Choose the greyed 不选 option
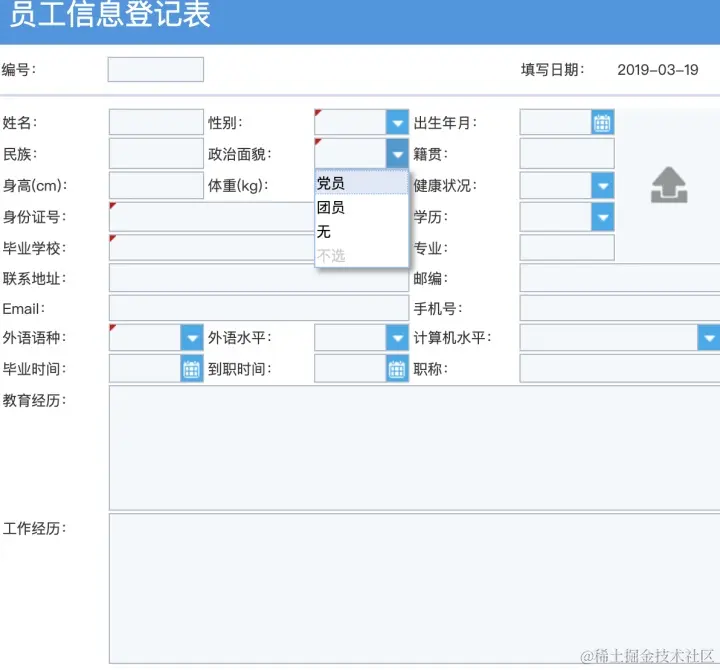The width and height of the screenshot is (720, 670). [361, 255]
